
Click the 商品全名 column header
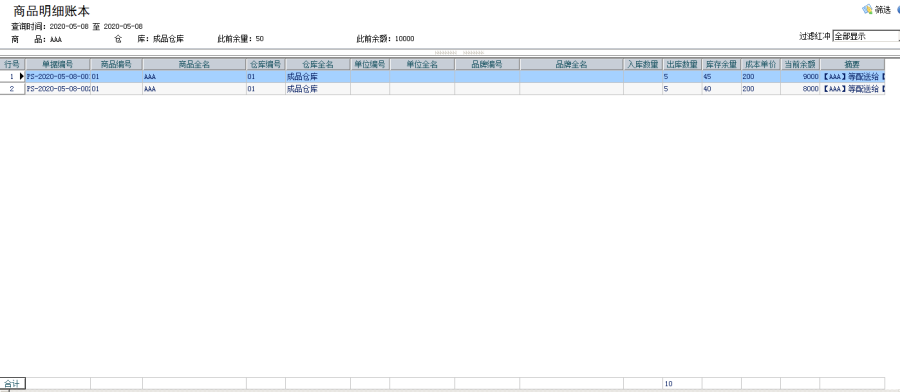pos(194,64)
